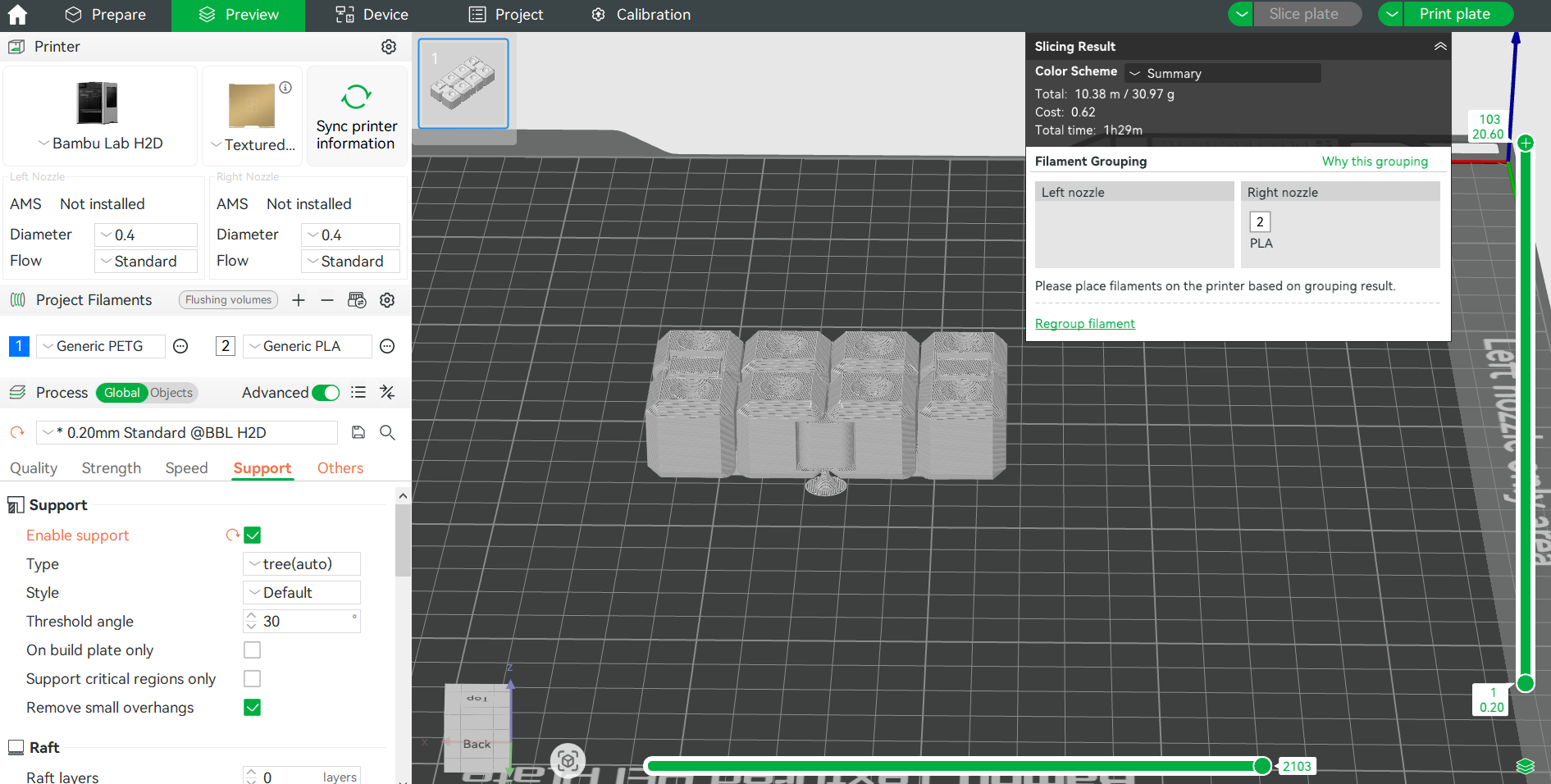This screenshot has width=1551, height=784.
Task: Expand Print plate options arrow
Action: (x=1392, y=14)
